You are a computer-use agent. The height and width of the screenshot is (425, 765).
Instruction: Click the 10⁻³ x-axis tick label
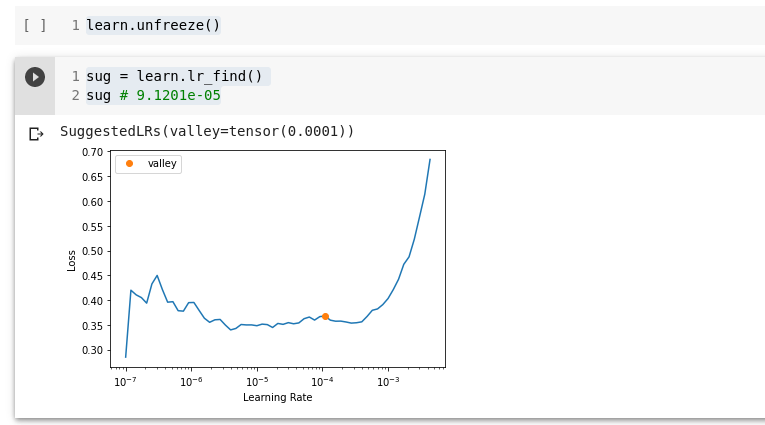coord(388,382)
